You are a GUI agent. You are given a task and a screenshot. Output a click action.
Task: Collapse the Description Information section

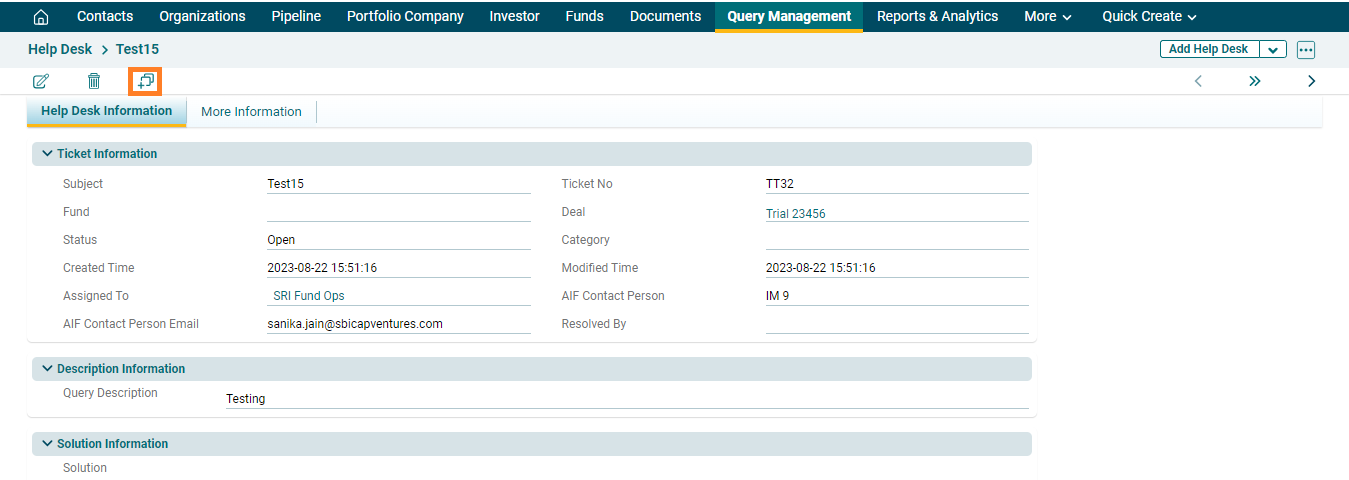coord(47,369)
